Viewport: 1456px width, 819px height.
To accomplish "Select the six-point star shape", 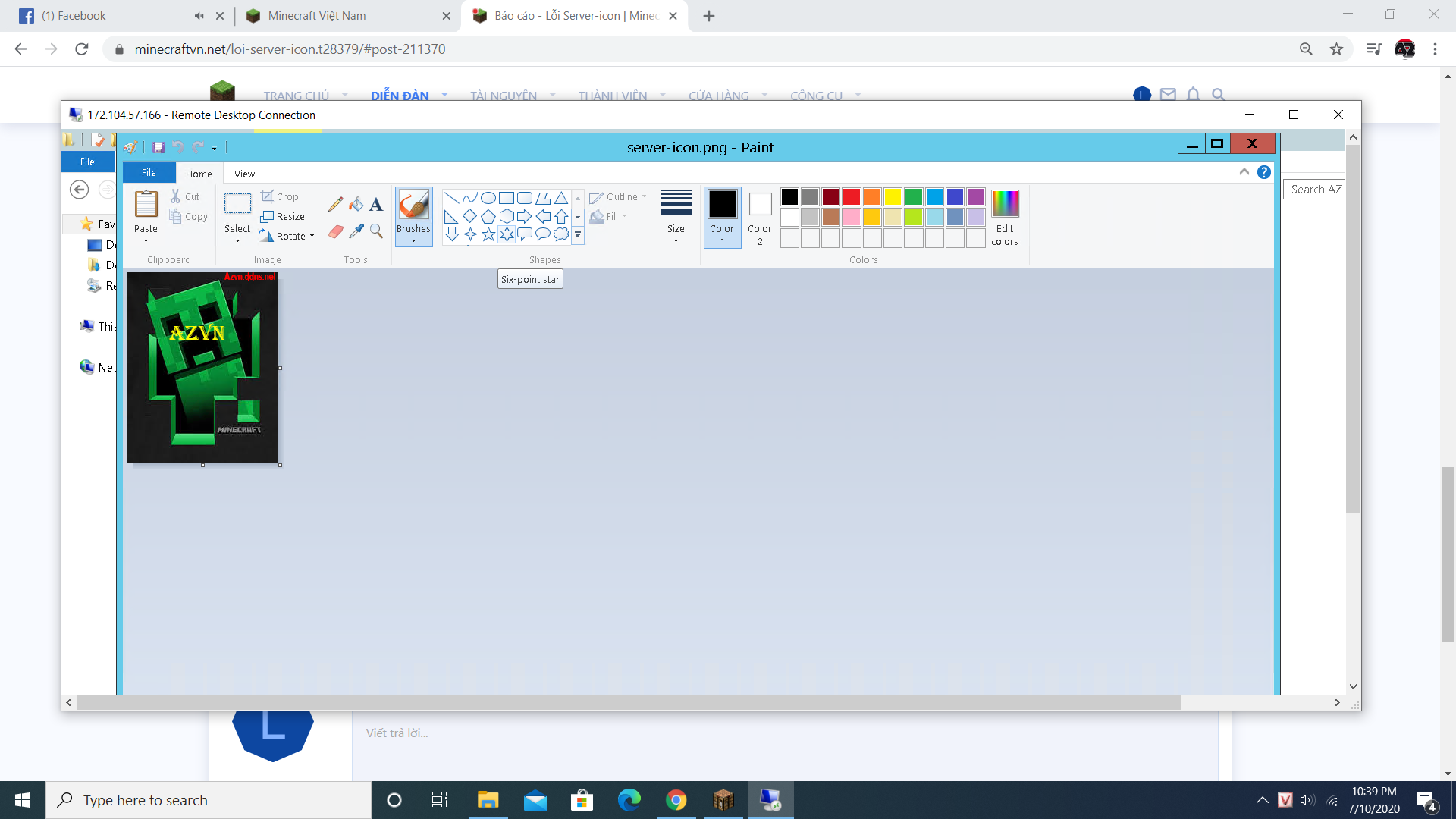I will (507, 234).
